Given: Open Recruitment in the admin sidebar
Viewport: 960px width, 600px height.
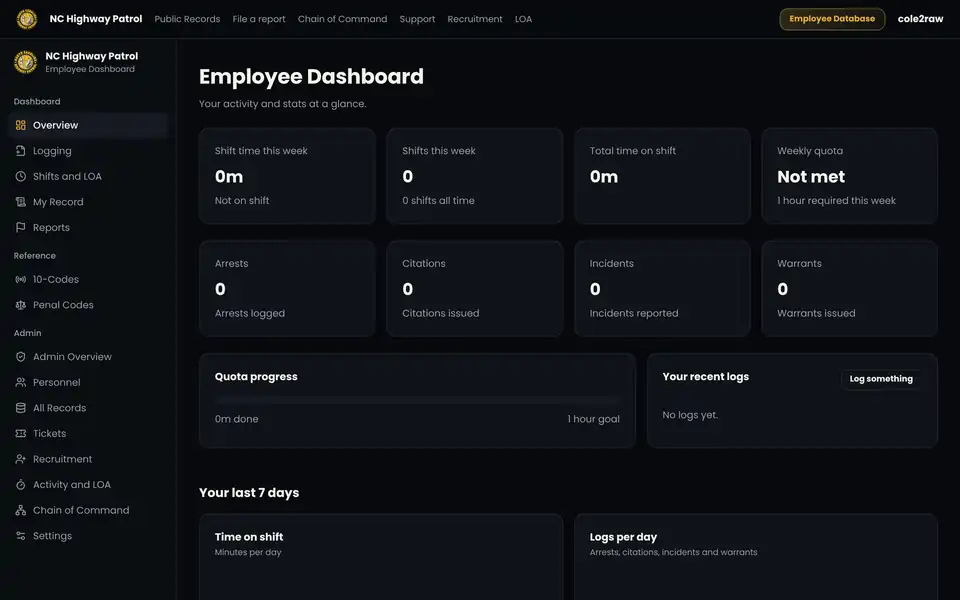Looking at the screenshot, I should tap(89, 459).
